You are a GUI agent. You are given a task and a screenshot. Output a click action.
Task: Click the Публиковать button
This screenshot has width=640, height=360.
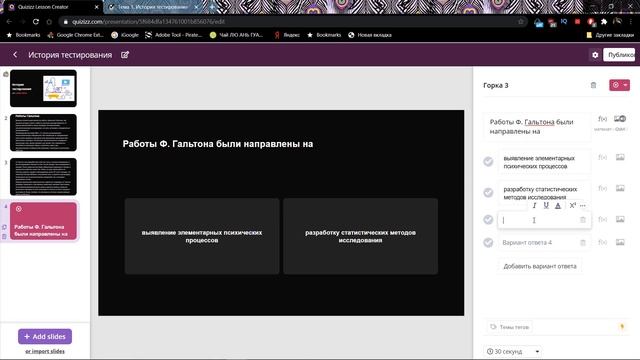(x=620, y=55)
